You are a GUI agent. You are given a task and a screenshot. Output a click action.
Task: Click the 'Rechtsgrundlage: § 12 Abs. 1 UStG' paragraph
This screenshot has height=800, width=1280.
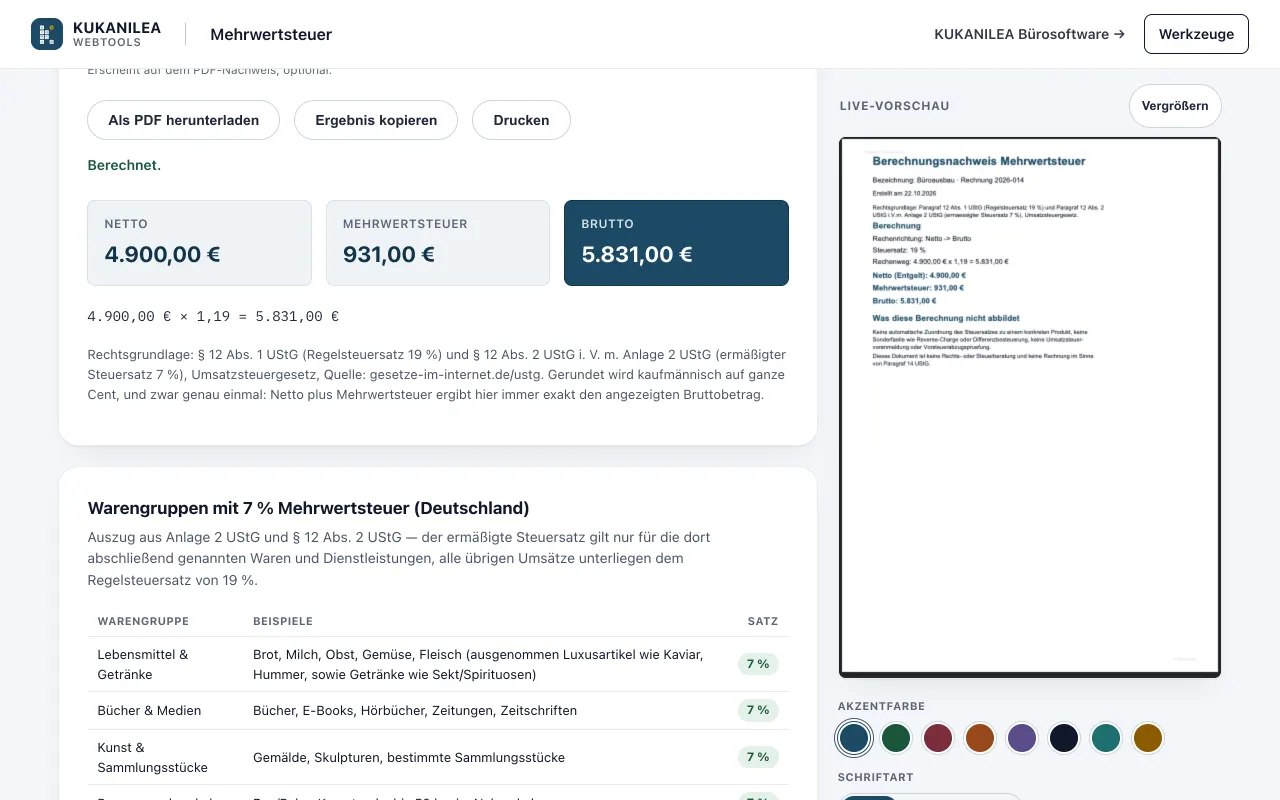click(x=438, y=374)
